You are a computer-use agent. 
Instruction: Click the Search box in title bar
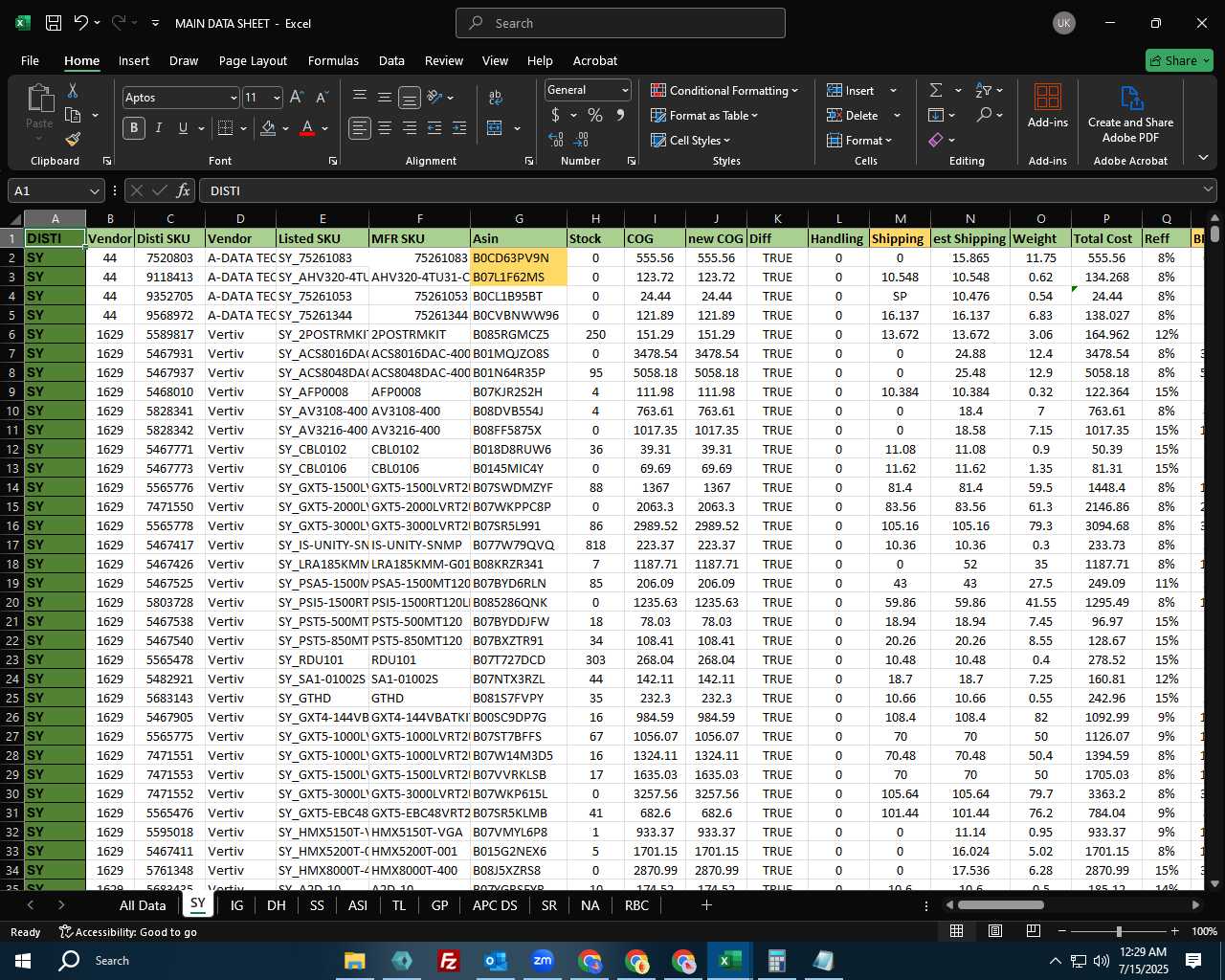pyautogui.click(x=620, y=23)
